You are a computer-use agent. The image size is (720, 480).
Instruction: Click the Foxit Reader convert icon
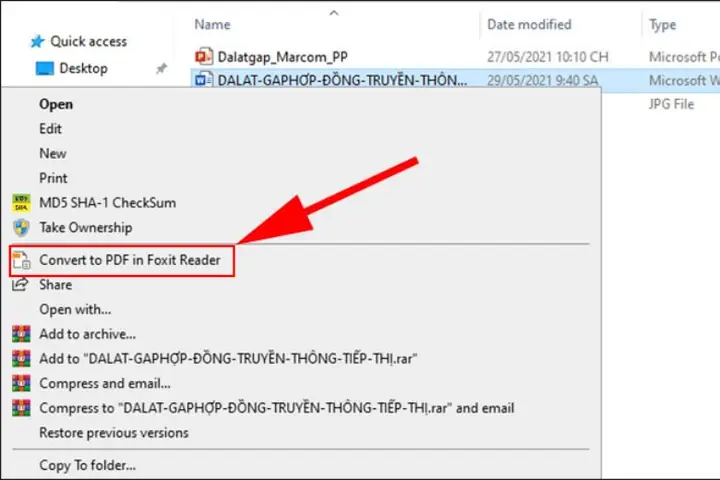click(21, 260)
